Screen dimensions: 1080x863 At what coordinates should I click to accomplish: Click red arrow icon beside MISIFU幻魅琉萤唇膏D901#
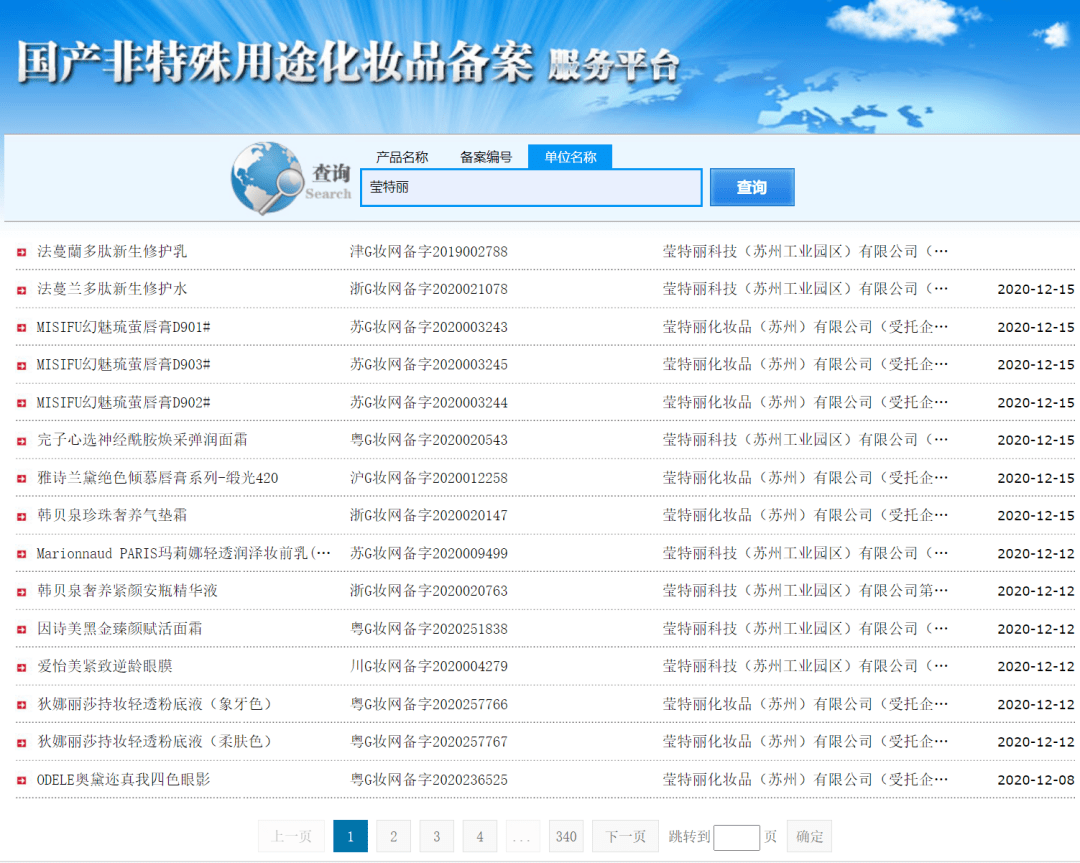tap(21, 328)
